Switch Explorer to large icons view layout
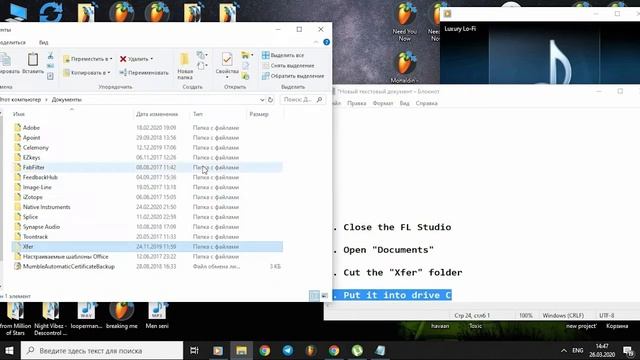640x360 pixels. (x=324, y=296)
